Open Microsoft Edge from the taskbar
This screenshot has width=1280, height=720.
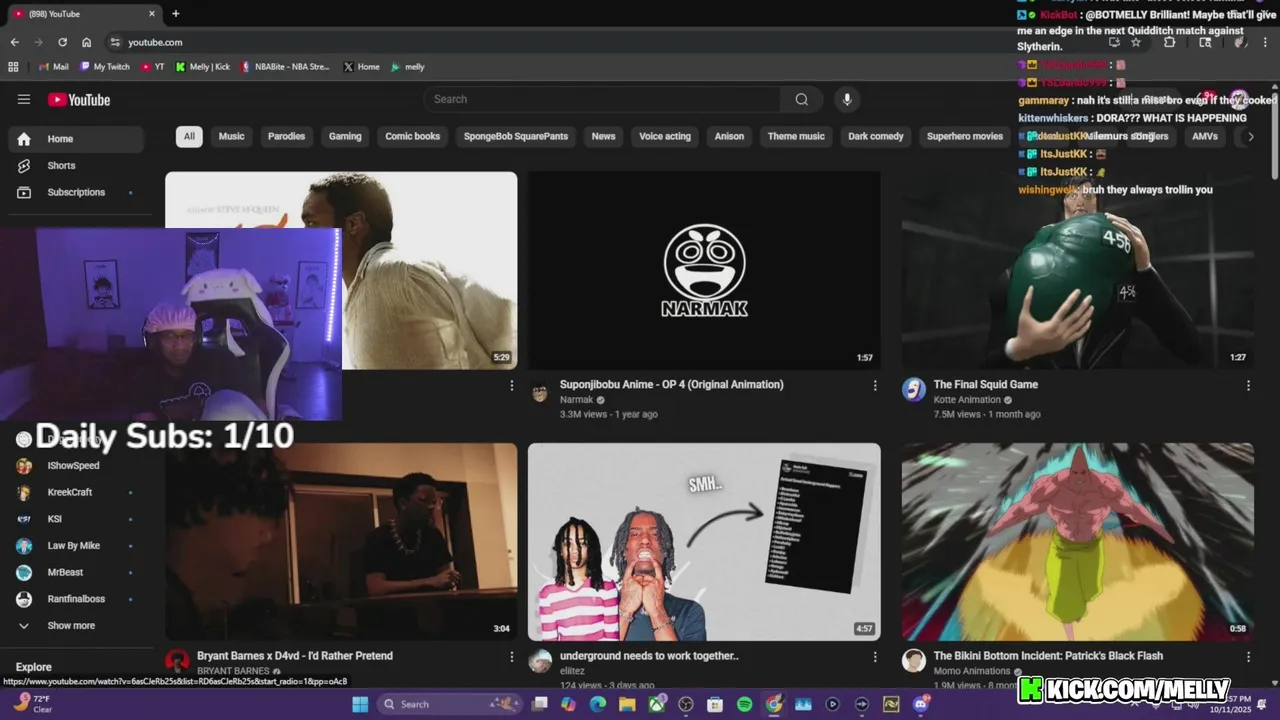598,704
